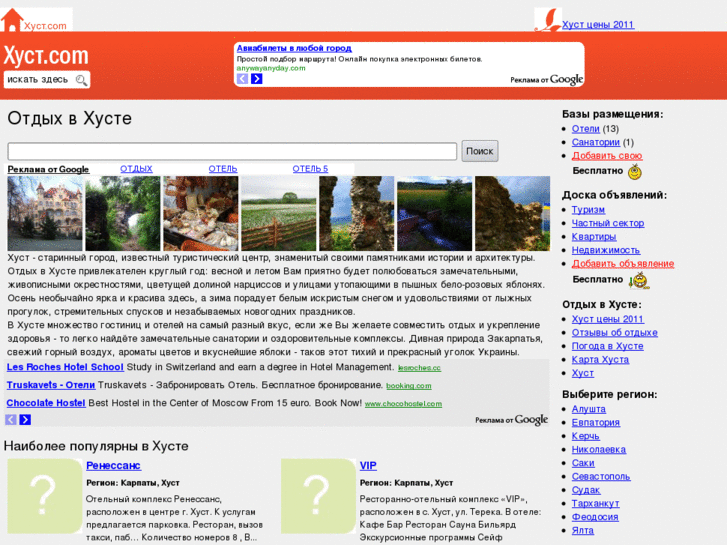The image size is (727, 545).
Task: Click next arrow under Chocolate Hostel ad
Action: click(25, 420)
